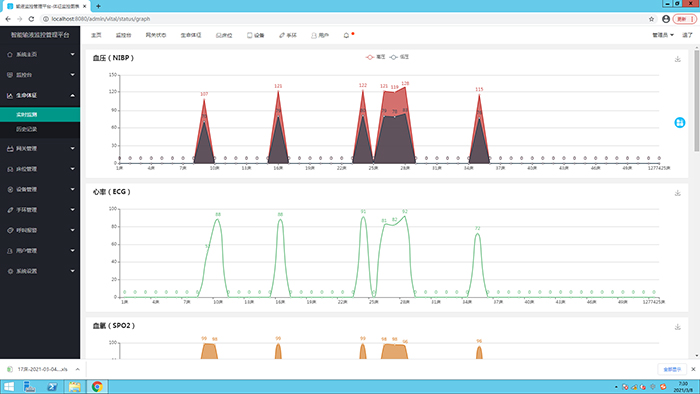The height and width of the screenshot is (394, 700).
Task: Open the downloaded 17床-2021-03-04 xls file
Action: click(x=39, y=369)
